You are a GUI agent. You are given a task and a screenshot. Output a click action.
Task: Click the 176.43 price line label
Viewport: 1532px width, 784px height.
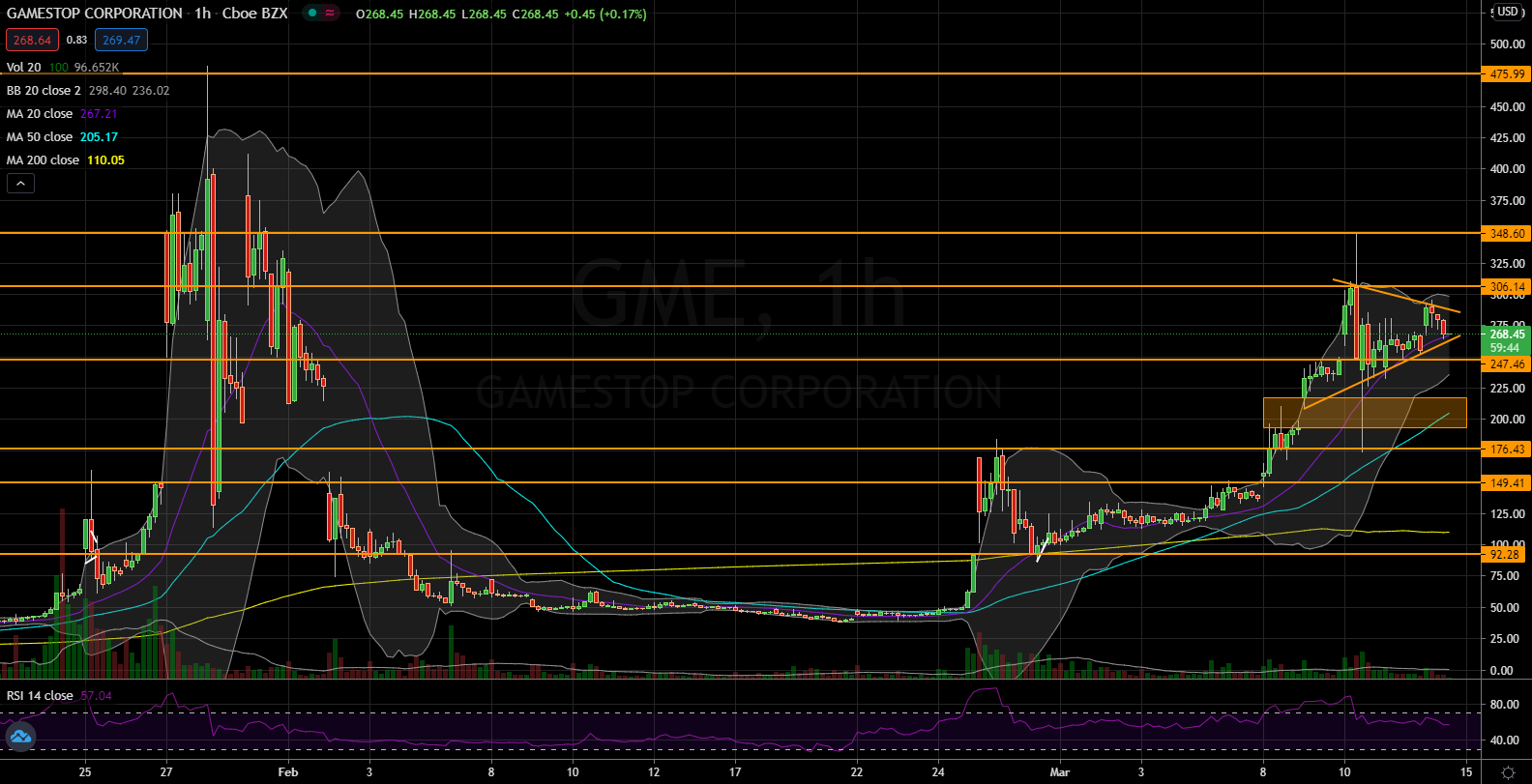click(x=1507, y=450)
